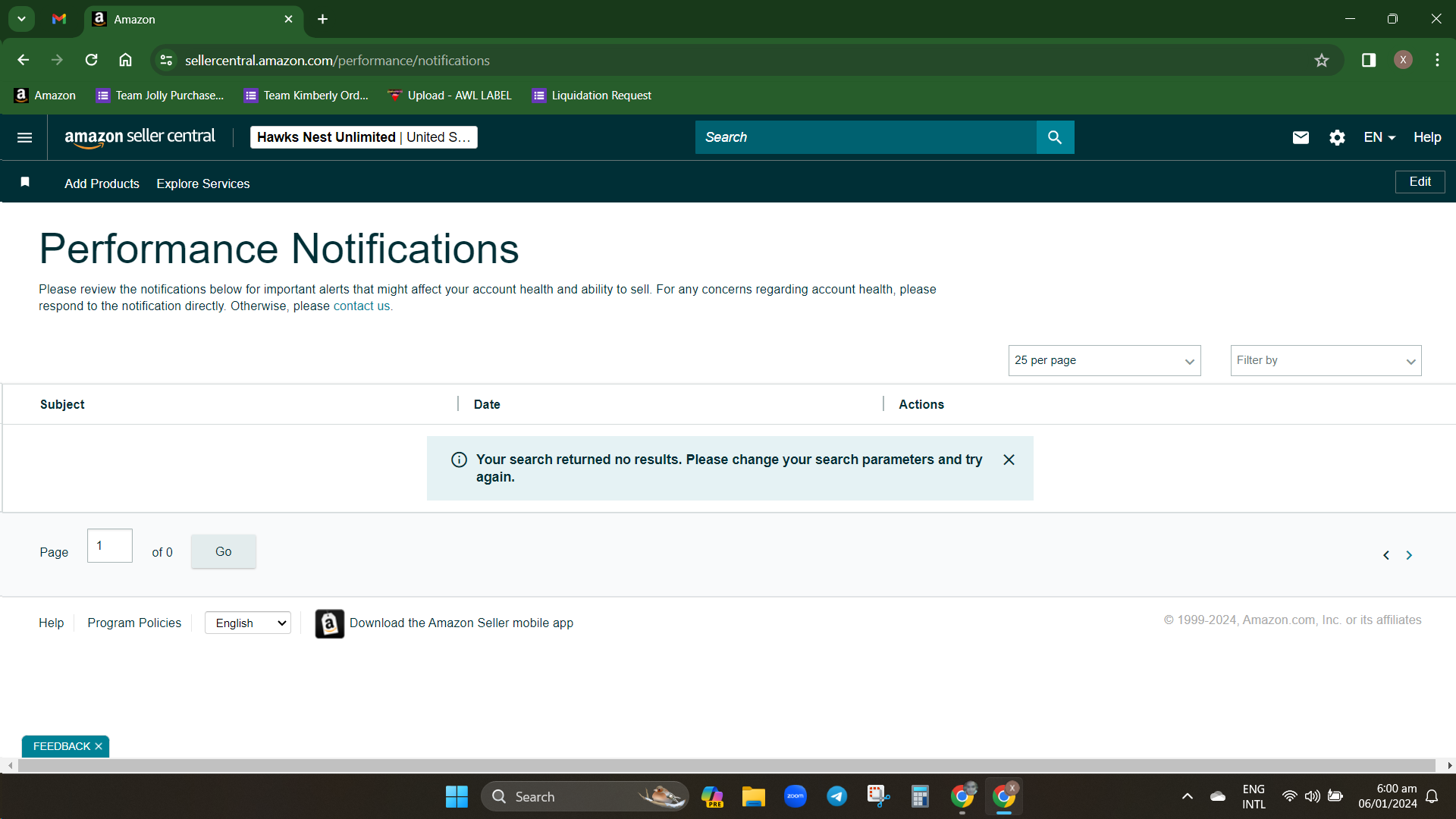1456x819 pixels.
Task: Click the Date column header
Action: pos(487,405)
